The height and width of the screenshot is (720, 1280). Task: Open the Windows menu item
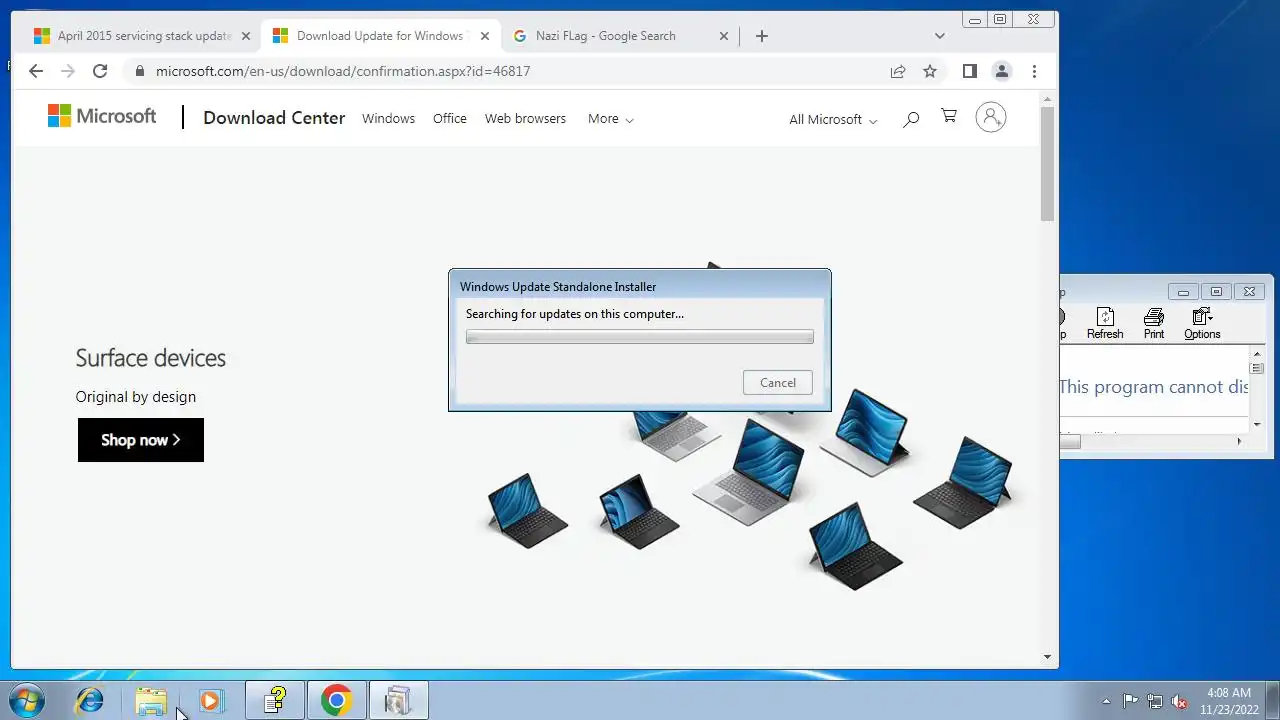[388, 118]
